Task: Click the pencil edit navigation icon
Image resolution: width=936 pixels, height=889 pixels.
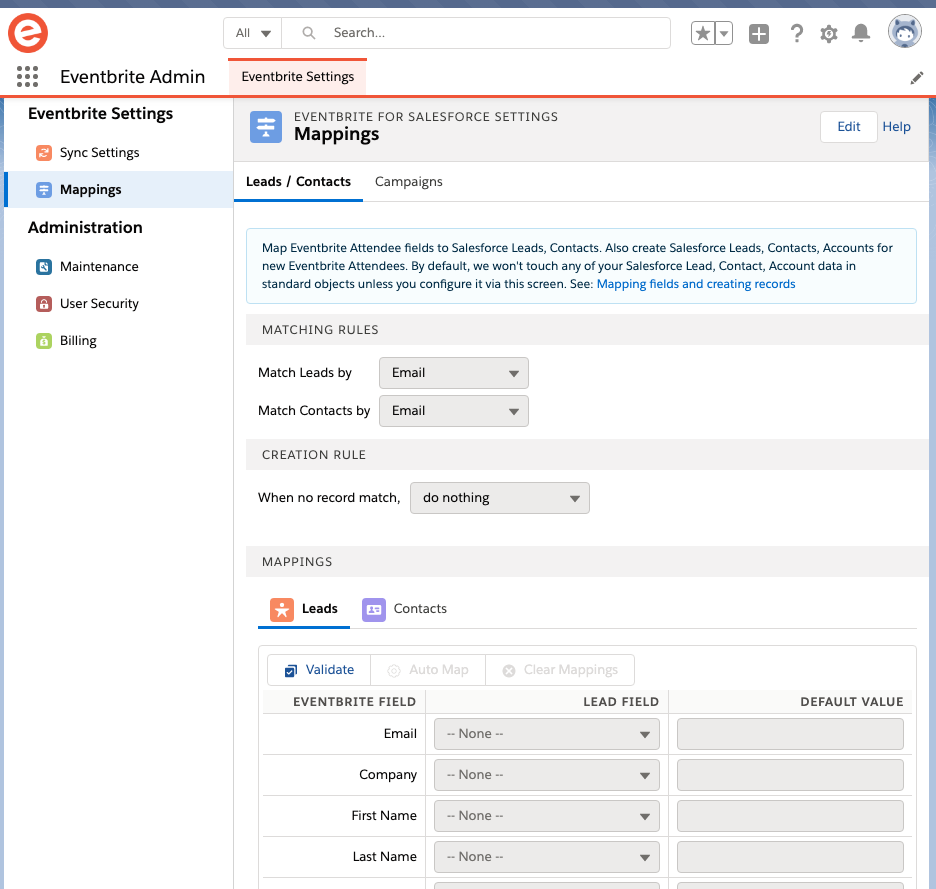Action: (x=917, y=78)
